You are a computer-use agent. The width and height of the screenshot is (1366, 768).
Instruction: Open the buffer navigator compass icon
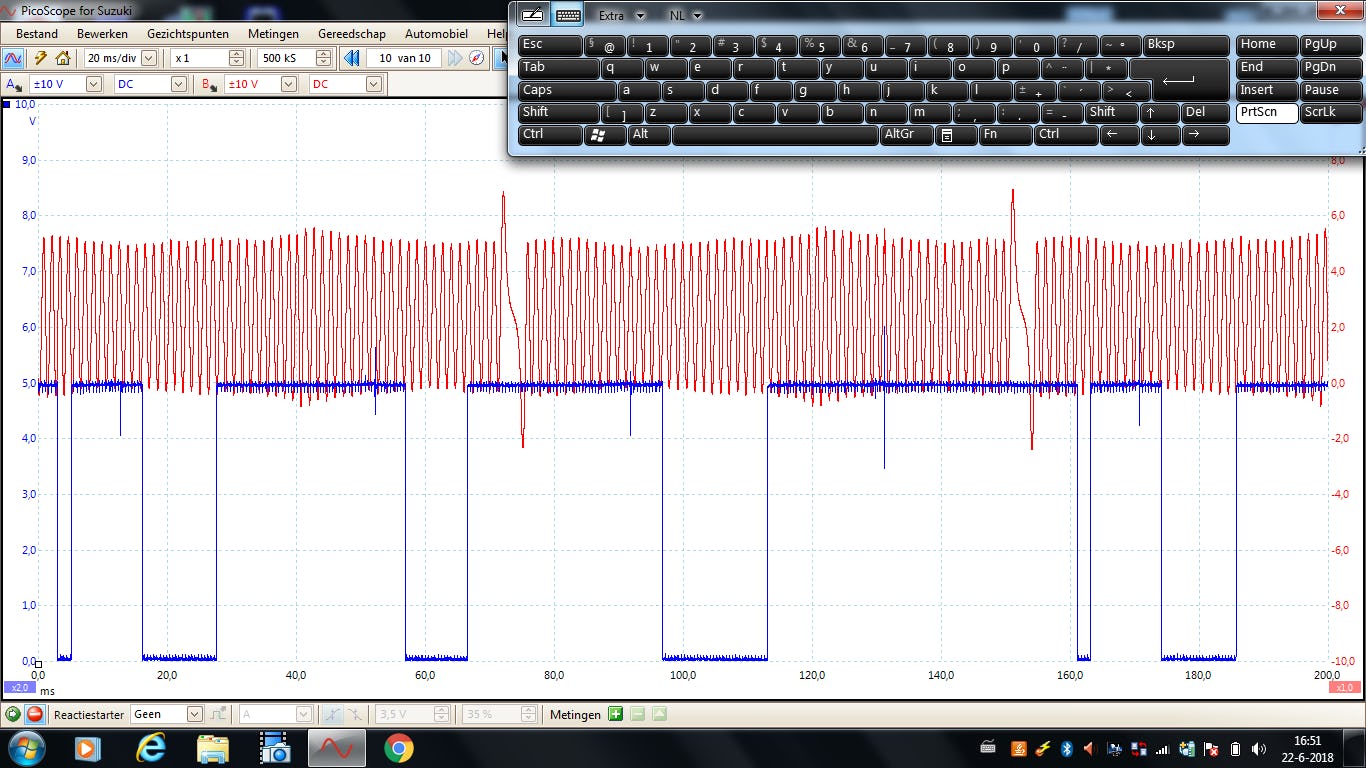(x=476, y=58)
